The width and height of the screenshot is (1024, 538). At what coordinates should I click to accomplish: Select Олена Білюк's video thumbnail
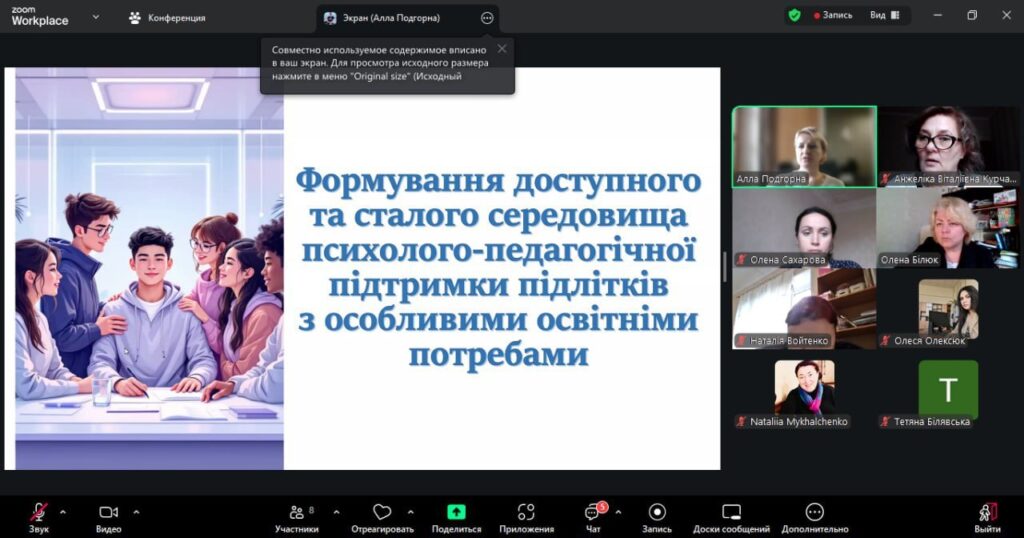tap(947, 228)
